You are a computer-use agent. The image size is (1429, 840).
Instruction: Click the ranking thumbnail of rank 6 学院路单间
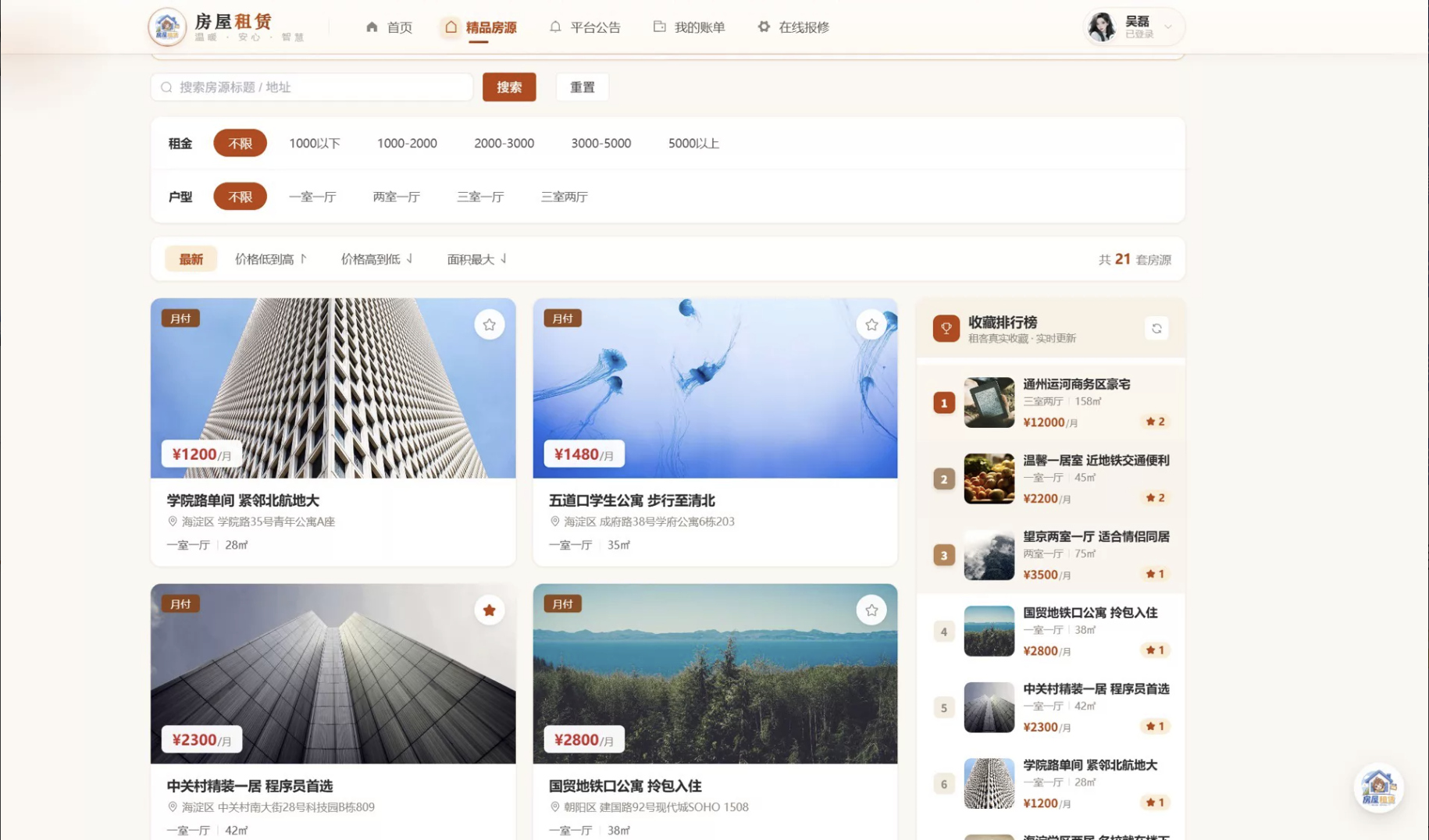989,784
